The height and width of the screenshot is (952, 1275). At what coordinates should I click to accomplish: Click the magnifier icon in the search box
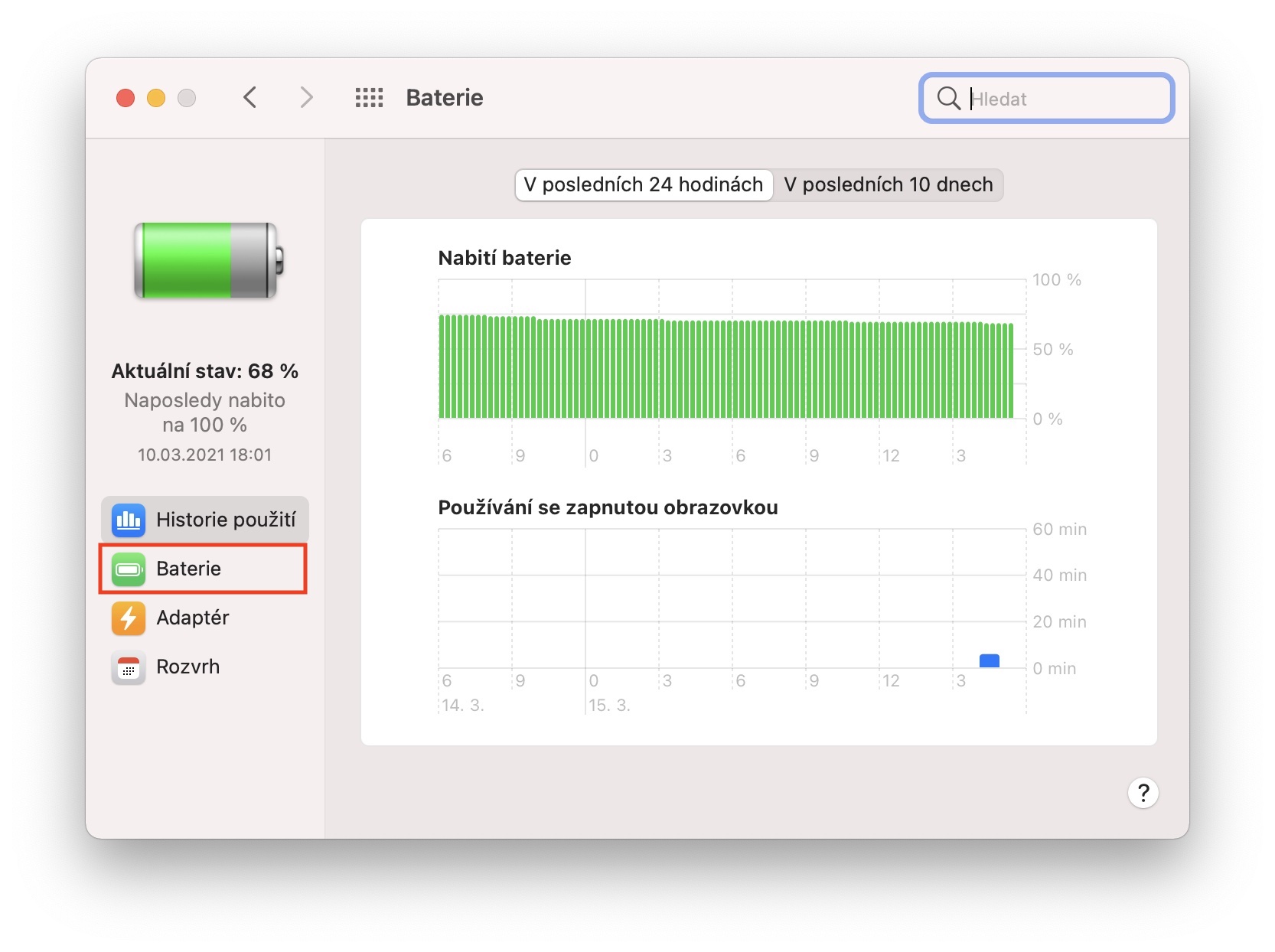coord(948,98)
